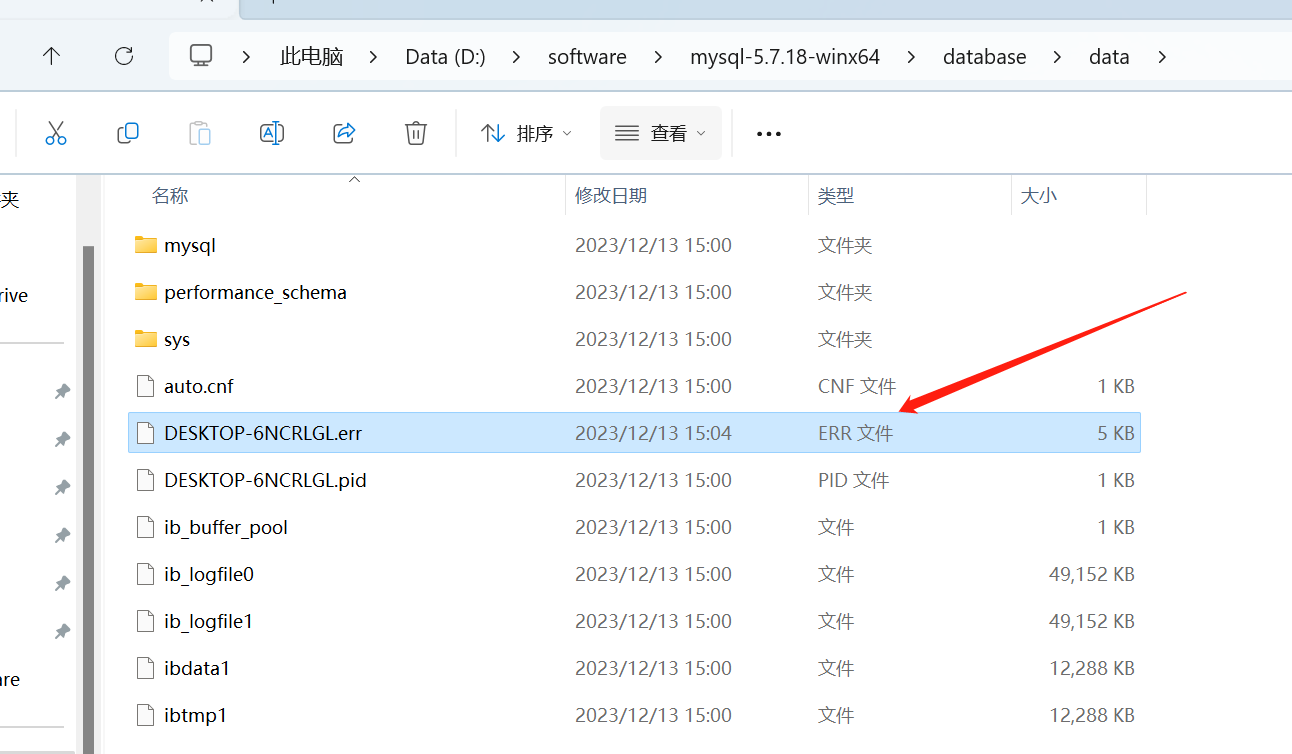This screenshot has height=754, width=1292.
Task: Click the data breadcrumb segment
Action: (1109, 57)
